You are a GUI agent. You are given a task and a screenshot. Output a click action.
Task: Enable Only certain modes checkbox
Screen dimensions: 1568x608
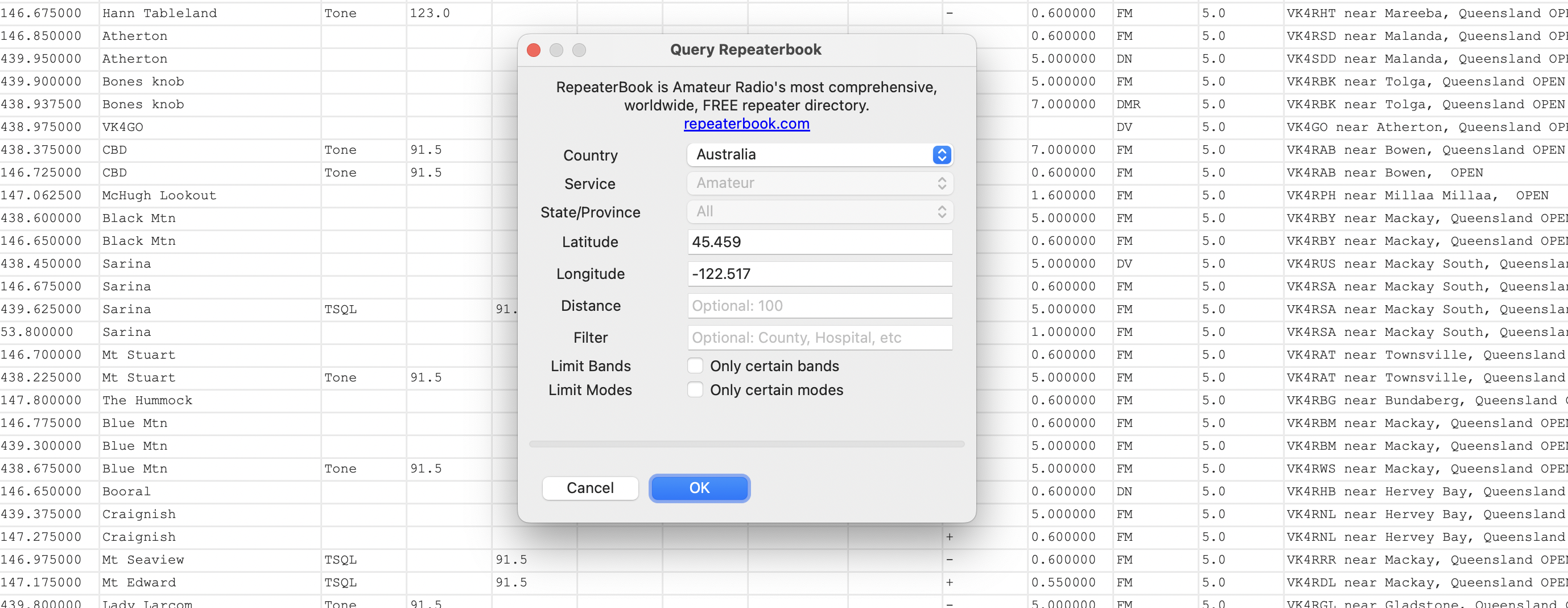[x=695, y=389]
